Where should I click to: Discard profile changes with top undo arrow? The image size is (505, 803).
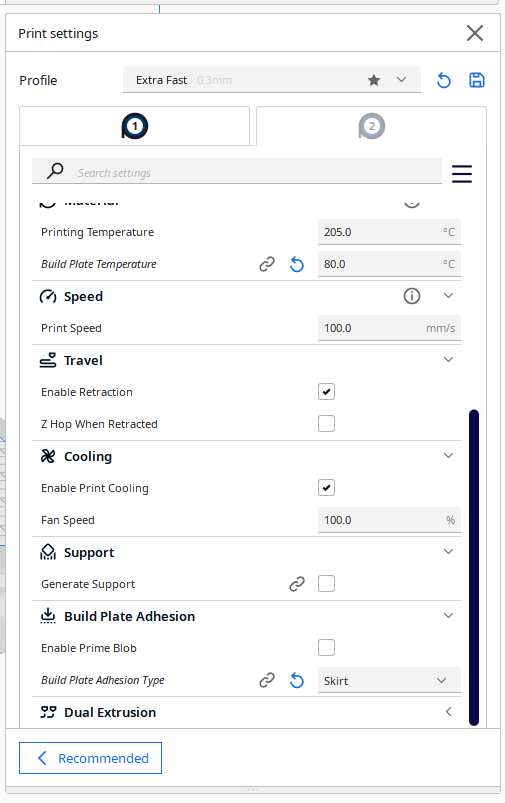pos(444,80)
